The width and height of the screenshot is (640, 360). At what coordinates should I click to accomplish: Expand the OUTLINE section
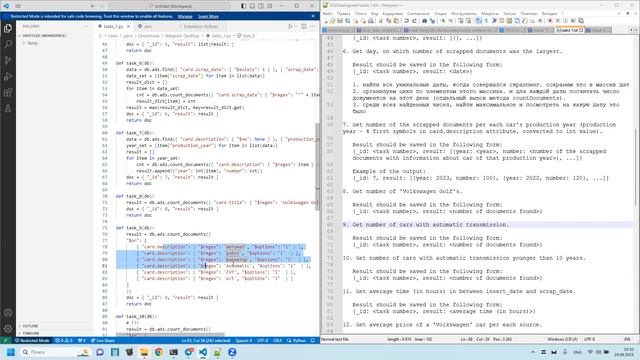click(x=30, y=326)
